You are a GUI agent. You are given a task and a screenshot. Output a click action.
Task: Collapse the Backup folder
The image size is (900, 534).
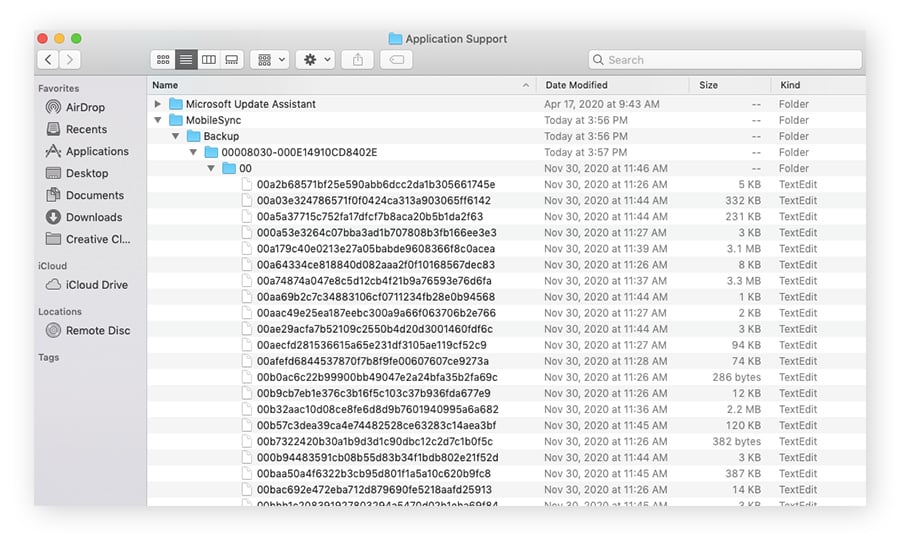click(176, 136)
